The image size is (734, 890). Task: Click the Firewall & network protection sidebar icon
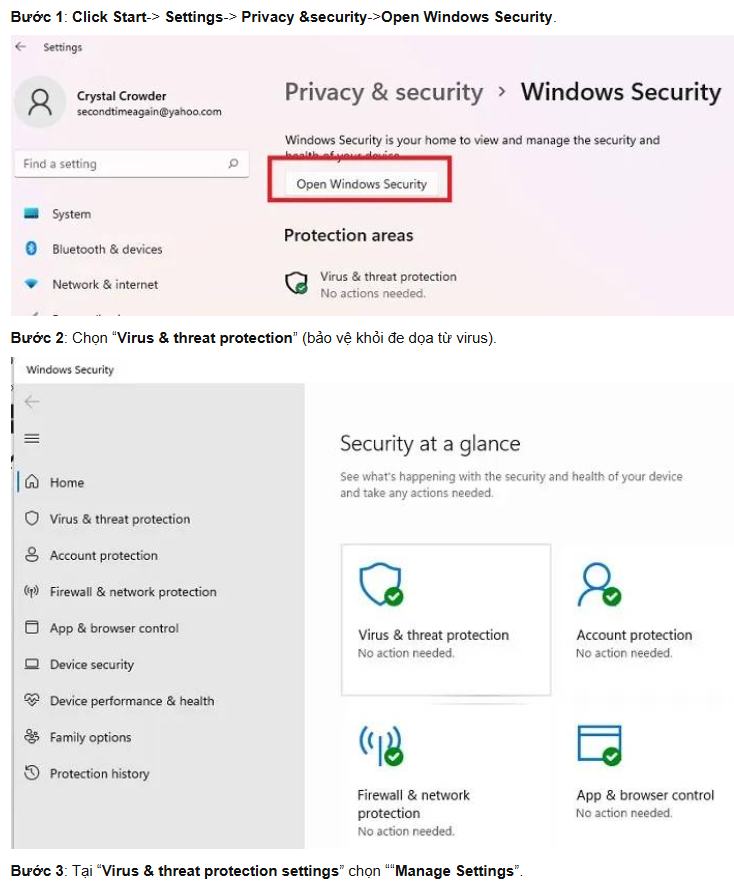point(31,592)
